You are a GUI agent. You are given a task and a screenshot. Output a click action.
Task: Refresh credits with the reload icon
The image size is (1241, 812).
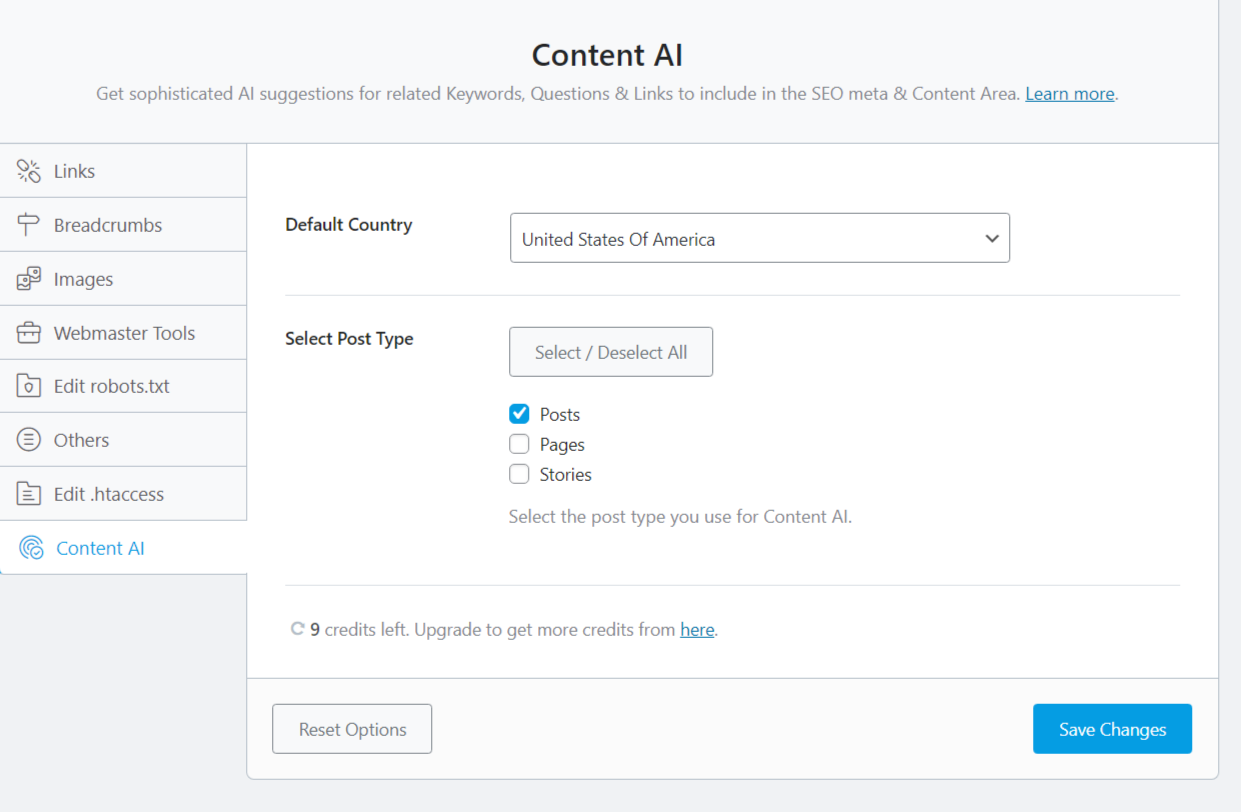pyautogui.click(x=297, y=630)
